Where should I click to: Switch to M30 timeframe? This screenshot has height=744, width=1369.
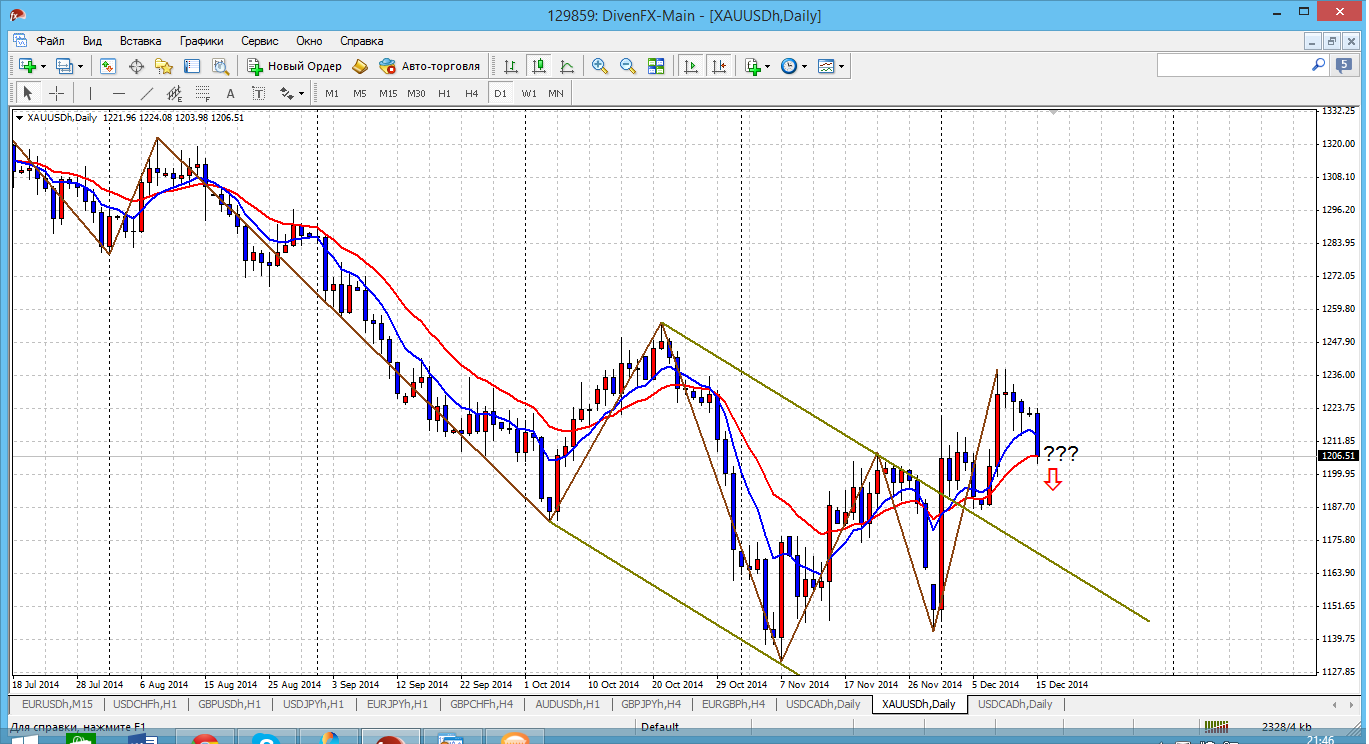point(416,93)
